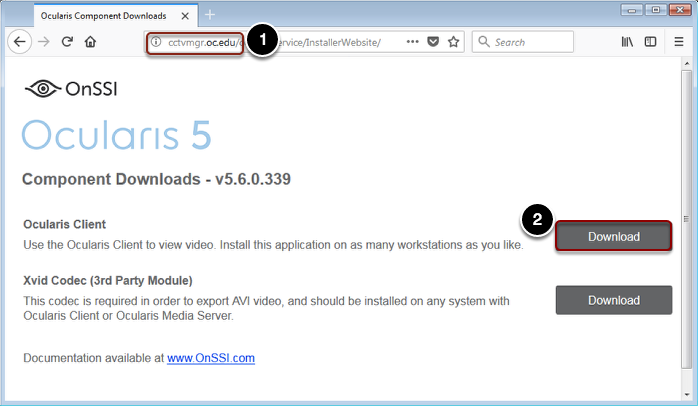Click the Ocularis 5 product logo
Screen dimensions: 698x406
[117, 135]
